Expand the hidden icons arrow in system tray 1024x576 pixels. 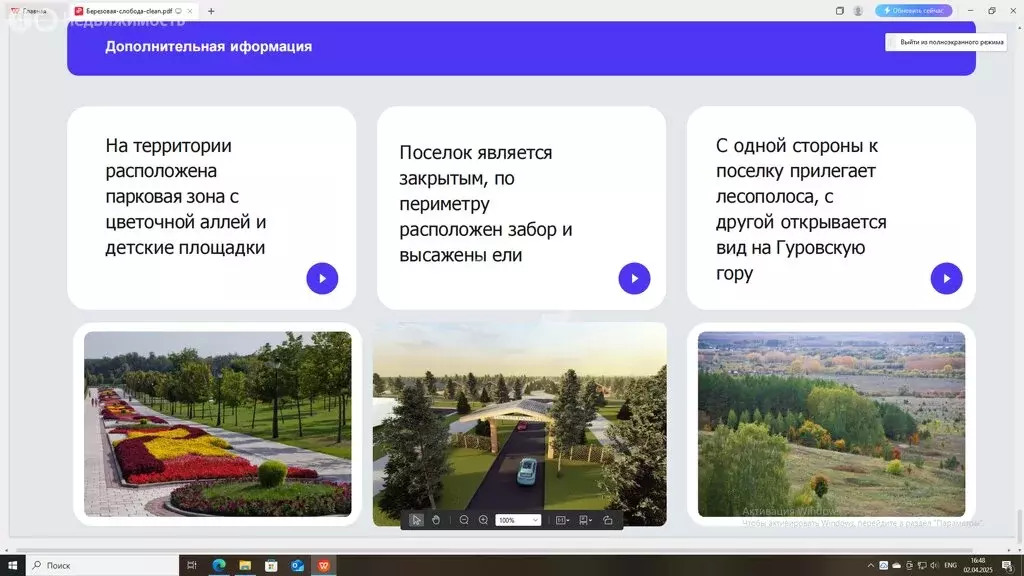click(x=870, y=564)
